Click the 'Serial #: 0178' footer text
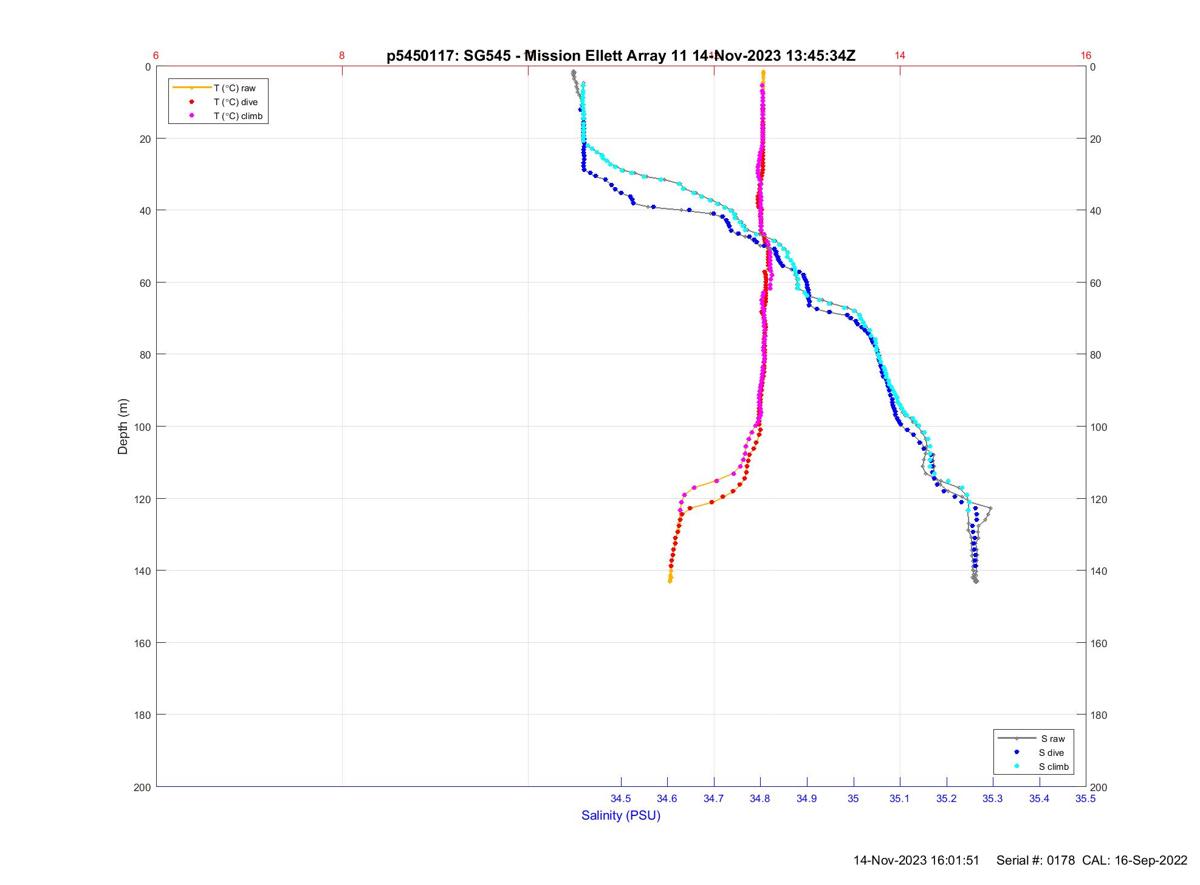The width and height of the screenshot is (1200, 885). point(1038,860)
